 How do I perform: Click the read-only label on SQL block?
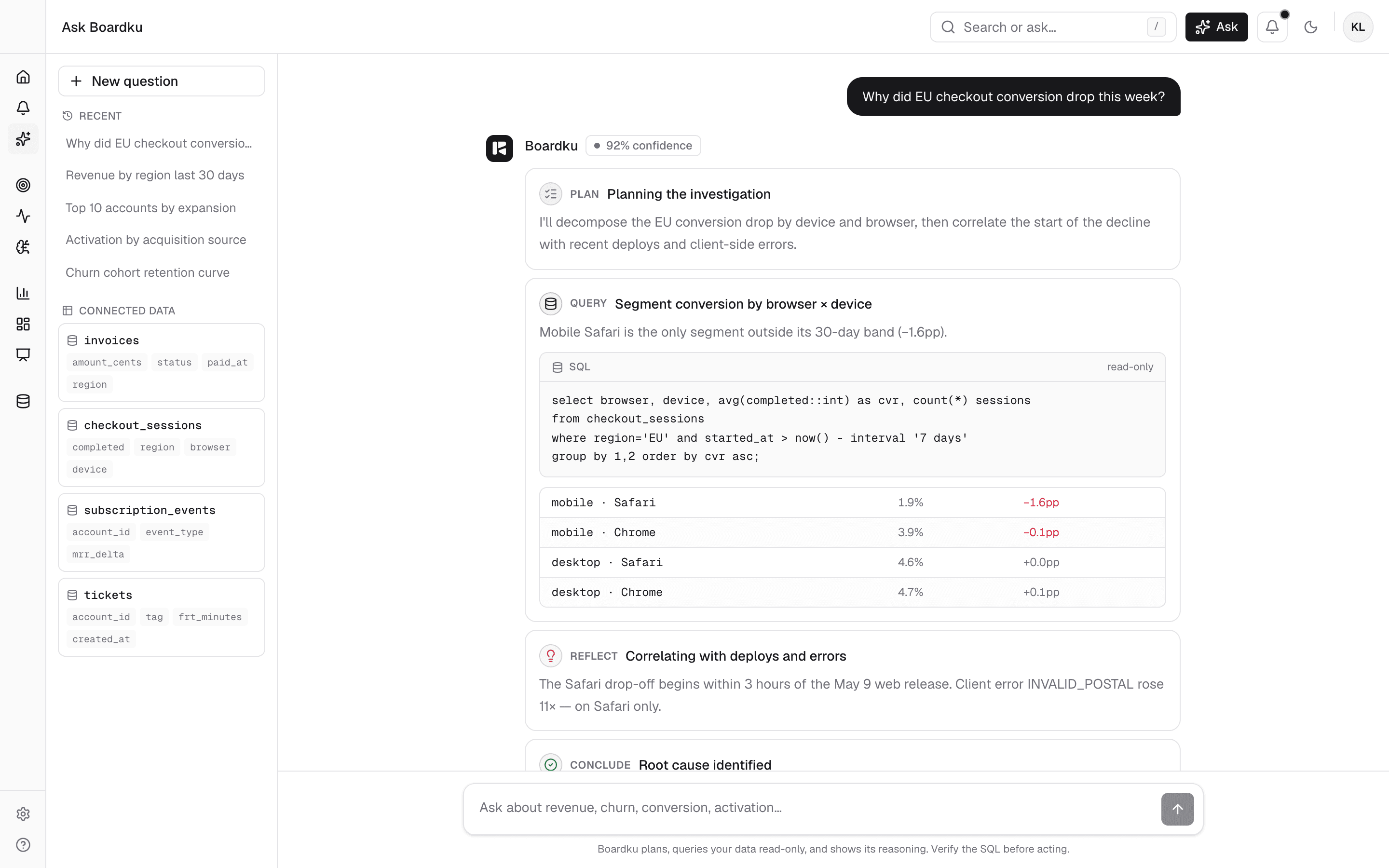(x=1130, y=367)
